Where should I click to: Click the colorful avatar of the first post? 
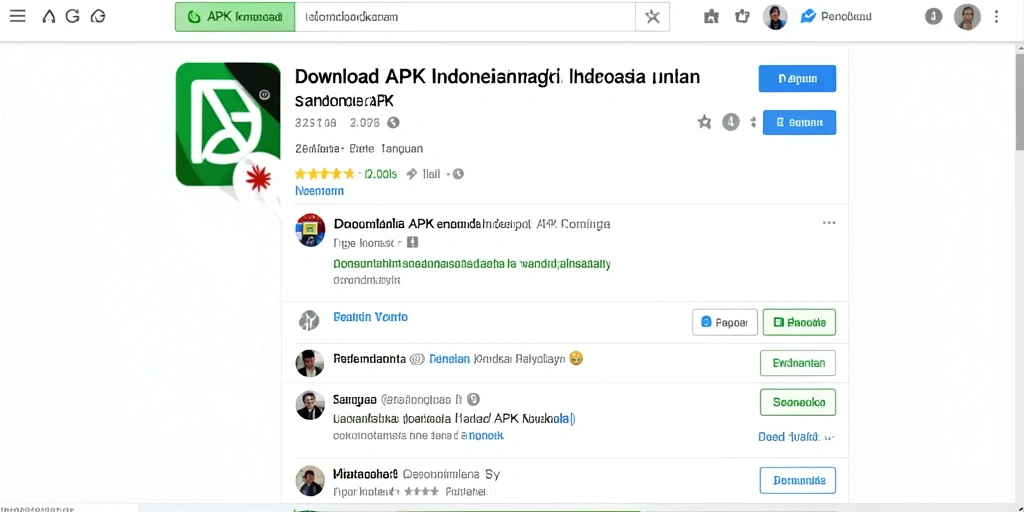[x=310, y=230]
